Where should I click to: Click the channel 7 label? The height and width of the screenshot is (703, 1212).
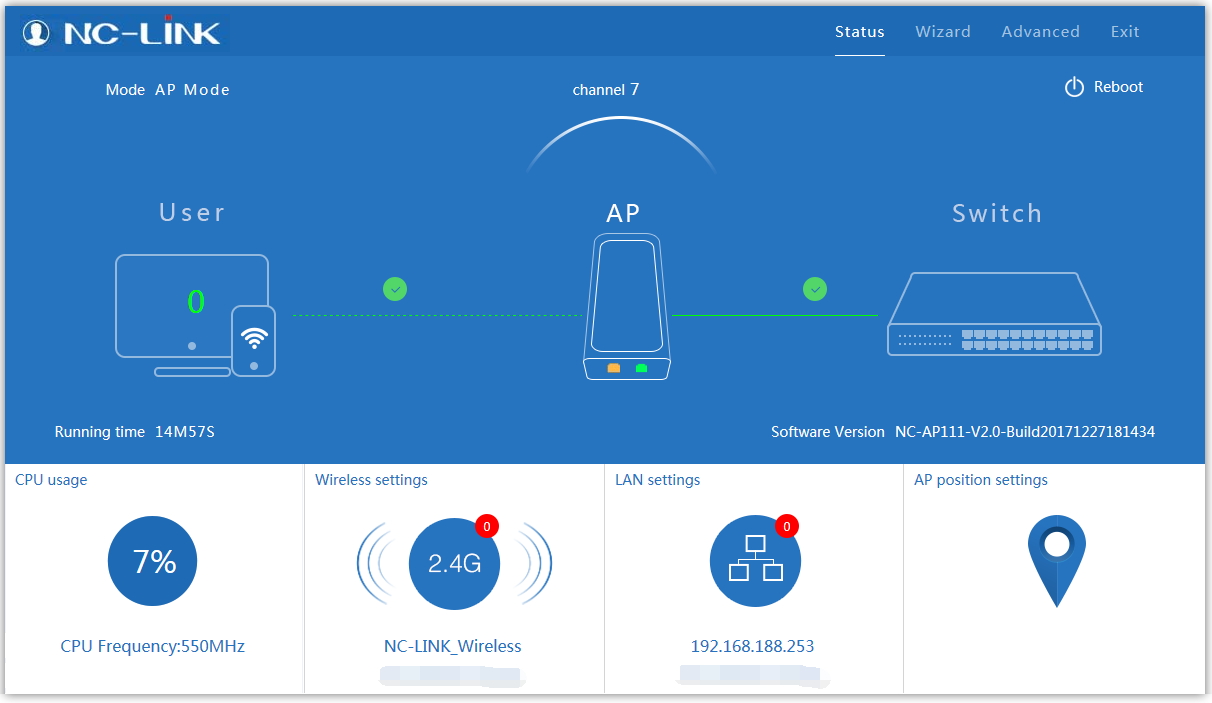click(x=606, y=90)
